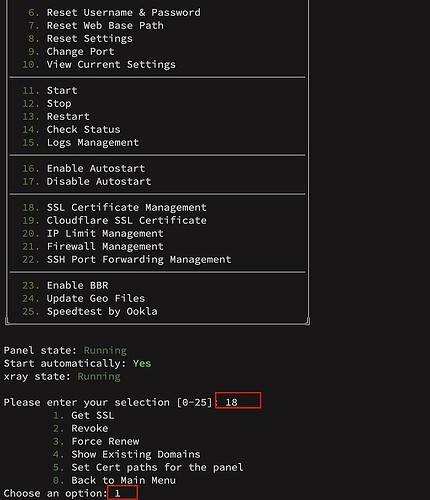Click the Force Renew submenu line

96,441
